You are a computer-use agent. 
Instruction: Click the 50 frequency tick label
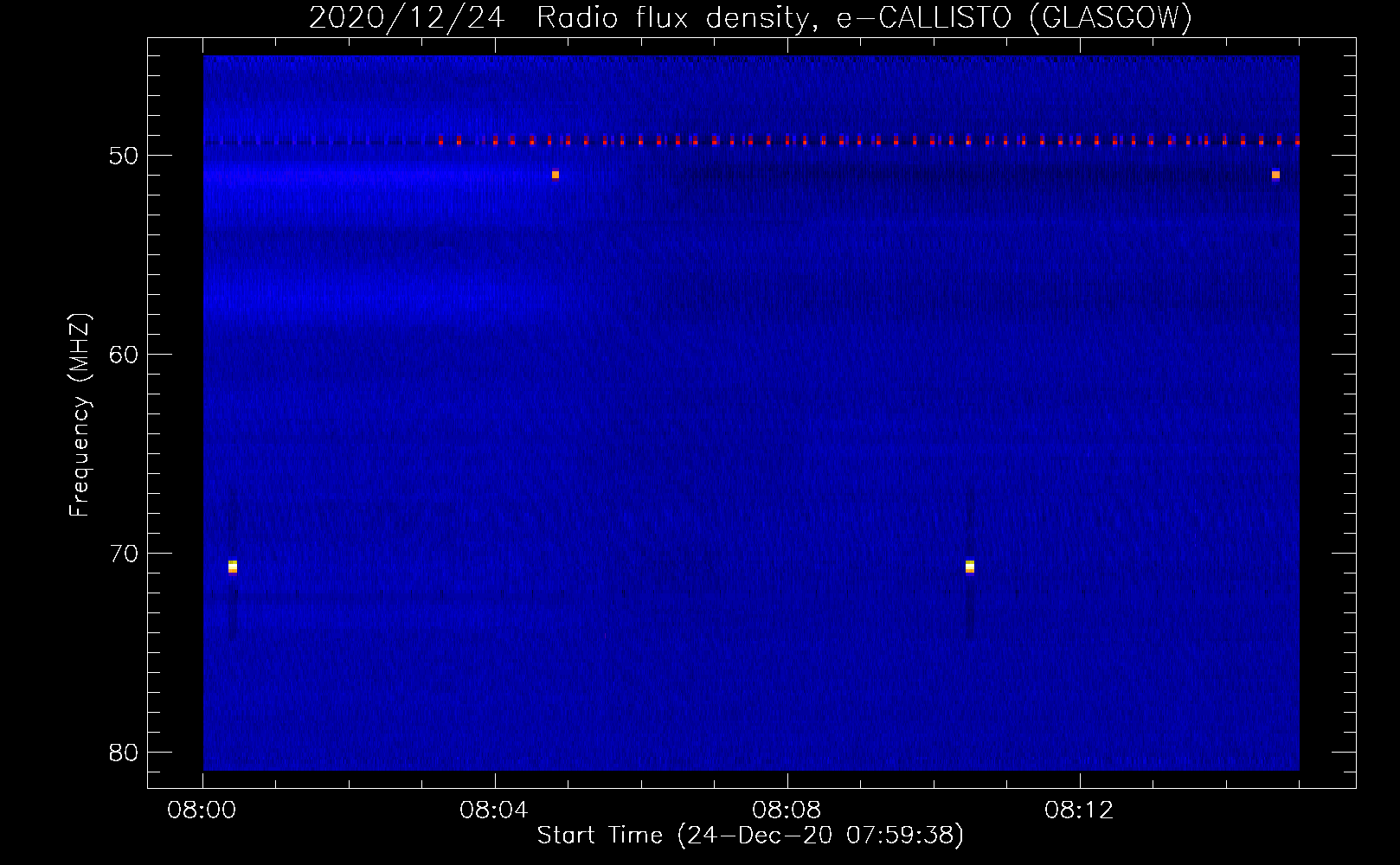(125, 156)
